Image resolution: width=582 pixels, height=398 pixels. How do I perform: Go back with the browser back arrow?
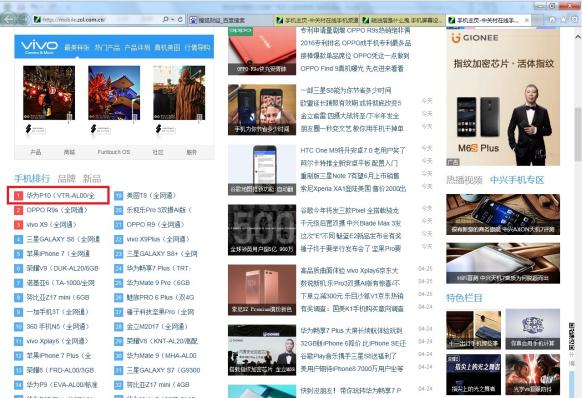(9, 19)
